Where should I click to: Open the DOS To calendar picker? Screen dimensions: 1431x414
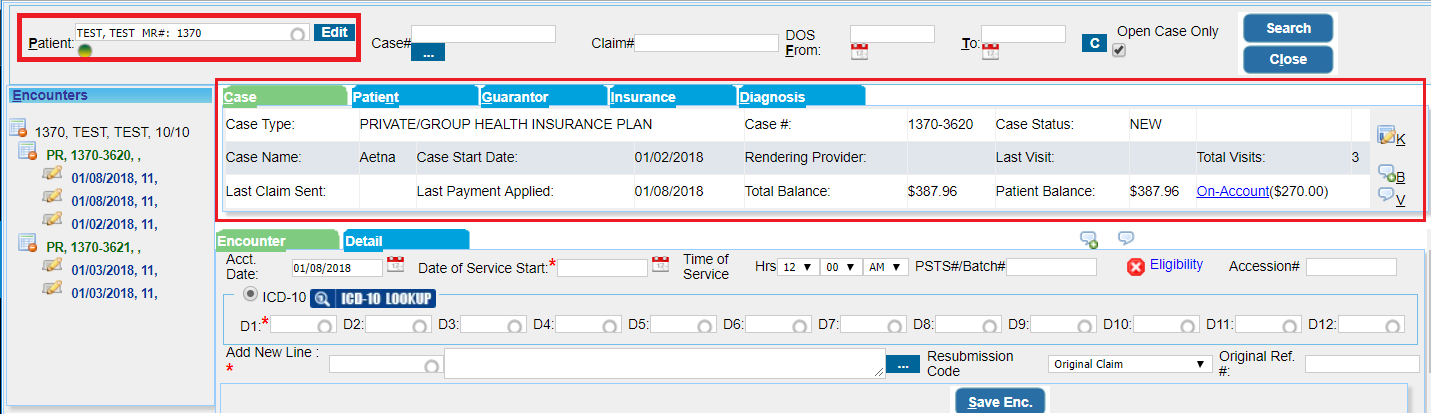coord(991,52)
